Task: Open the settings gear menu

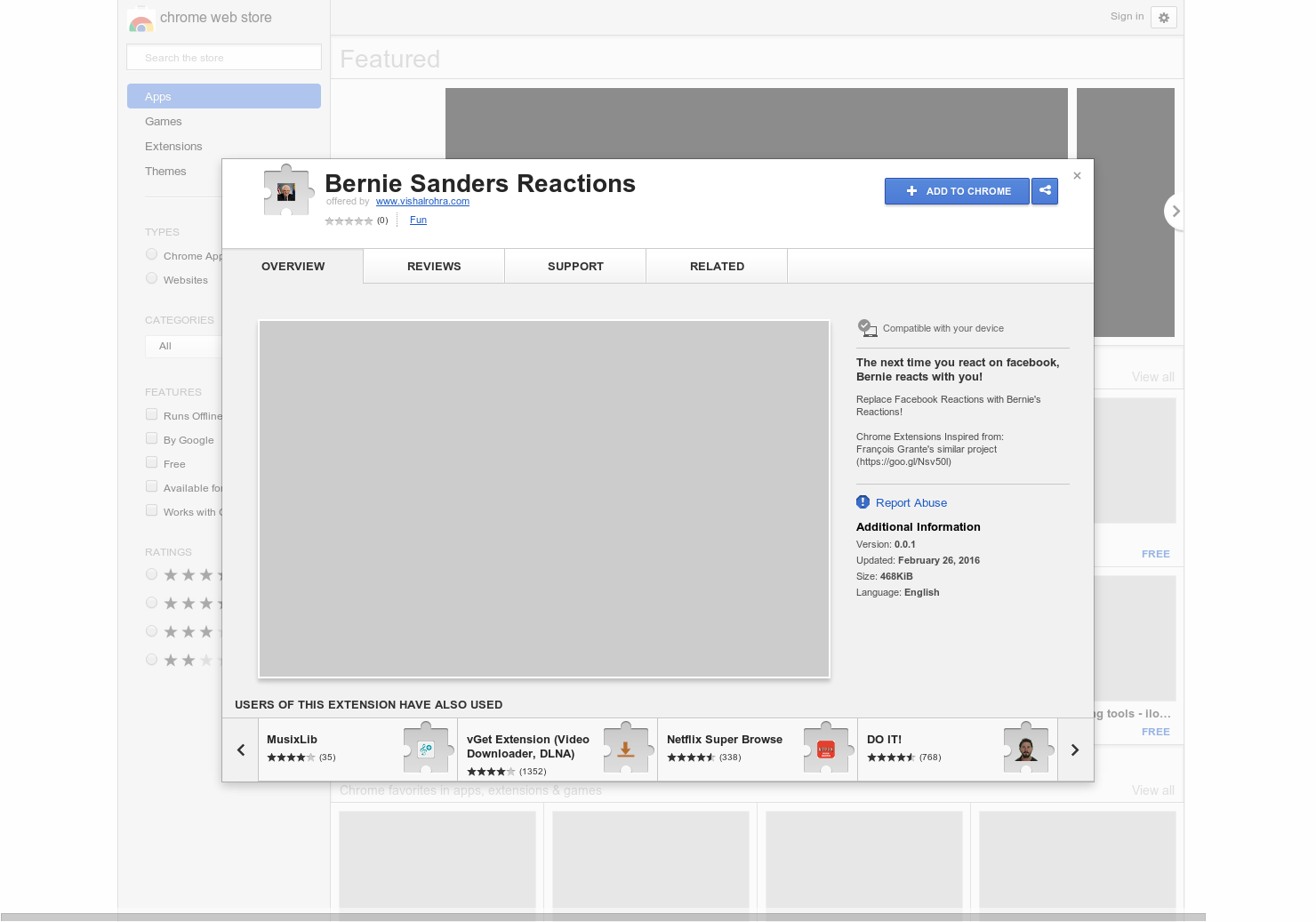Action: 1163,18
